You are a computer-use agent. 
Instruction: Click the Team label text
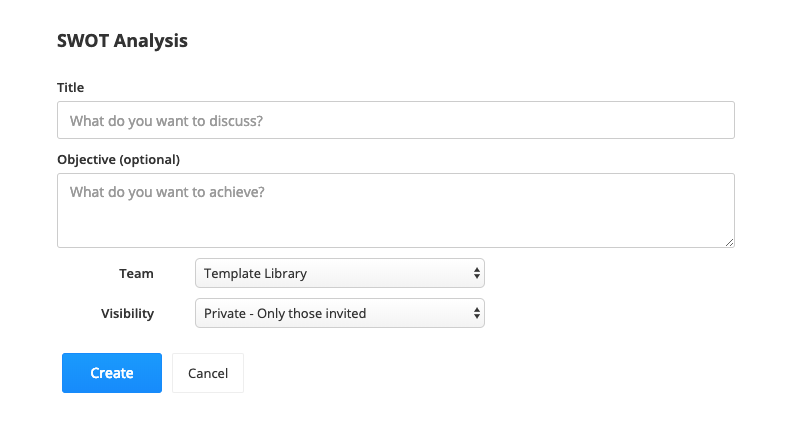click(136, 273)
